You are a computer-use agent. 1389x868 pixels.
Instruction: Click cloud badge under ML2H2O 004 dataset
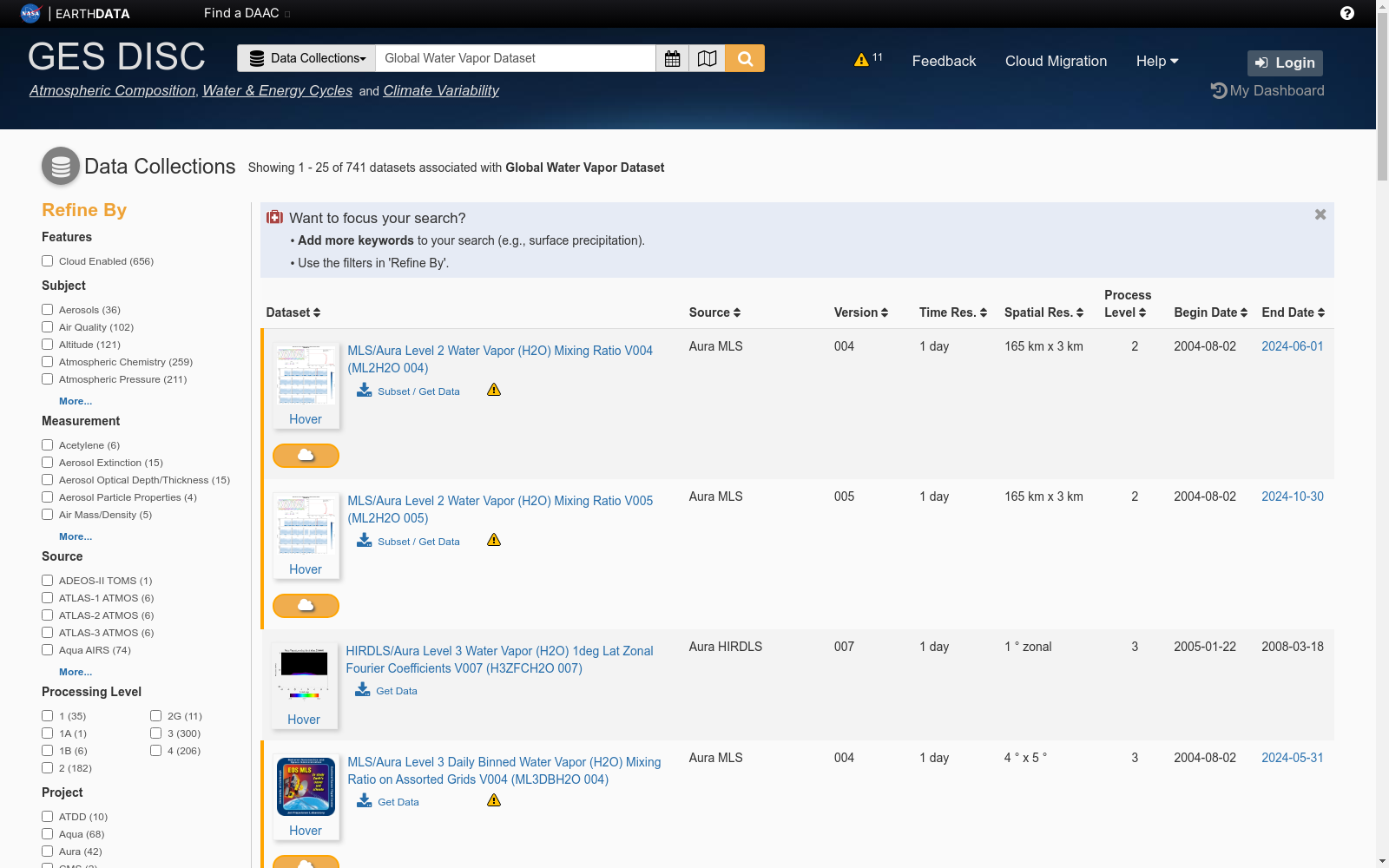pyautogui.click(x=306, y=455)
